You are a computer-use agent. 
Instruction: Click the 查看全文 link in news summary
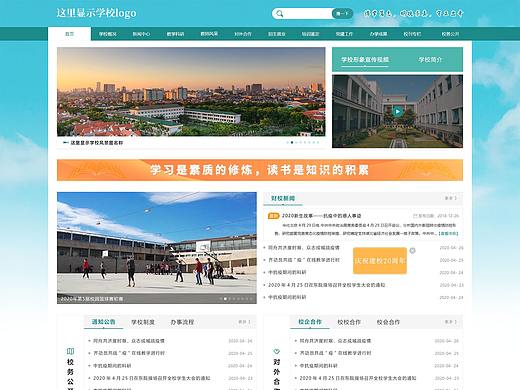(448, 234)
